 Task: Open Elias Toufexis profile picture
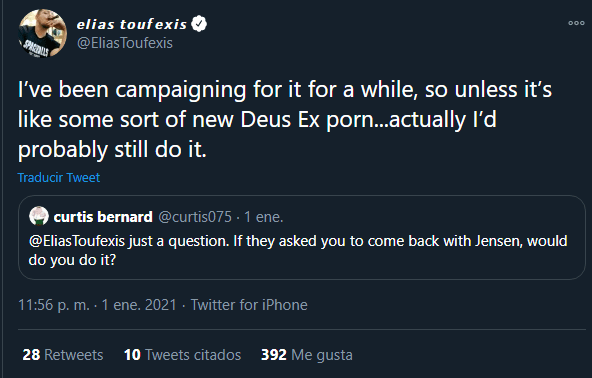coord(43,33)
